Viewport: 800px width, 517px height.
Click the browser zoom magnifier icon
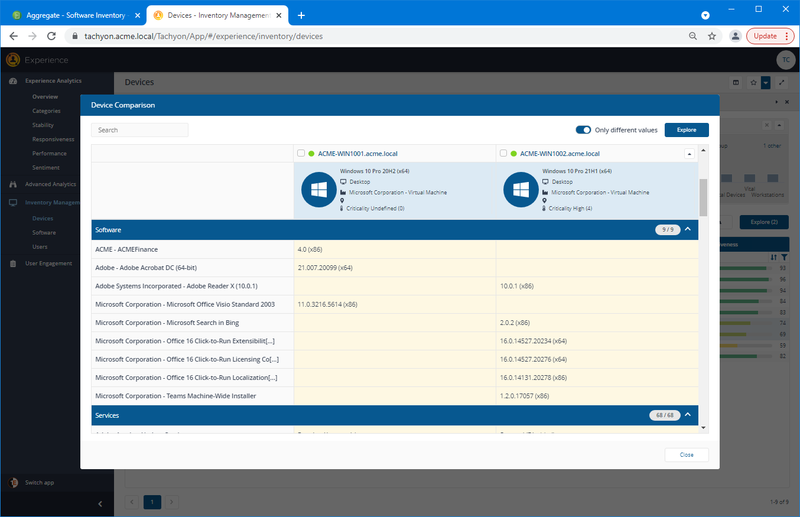click(x=693, y=36)
